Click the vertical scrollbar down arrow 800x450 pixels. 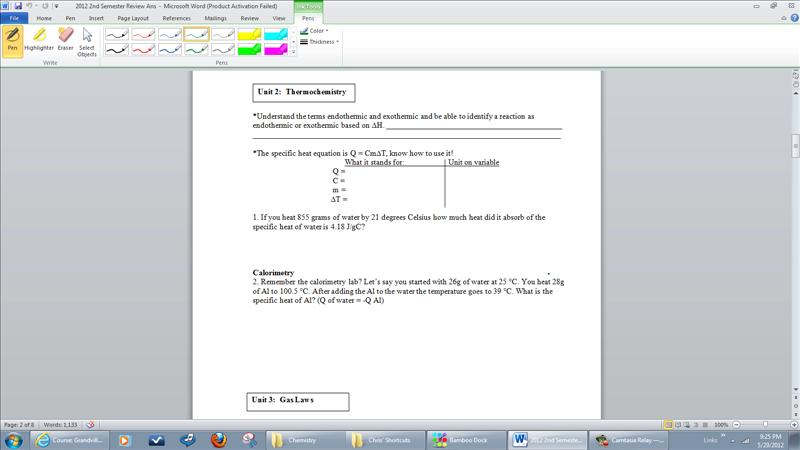pyautogui.click(x=795, y=390)
